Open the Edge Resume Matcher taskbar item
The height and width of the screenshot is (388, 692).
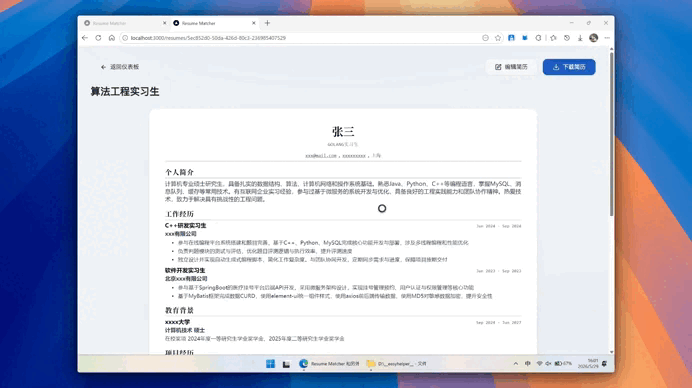329,364
